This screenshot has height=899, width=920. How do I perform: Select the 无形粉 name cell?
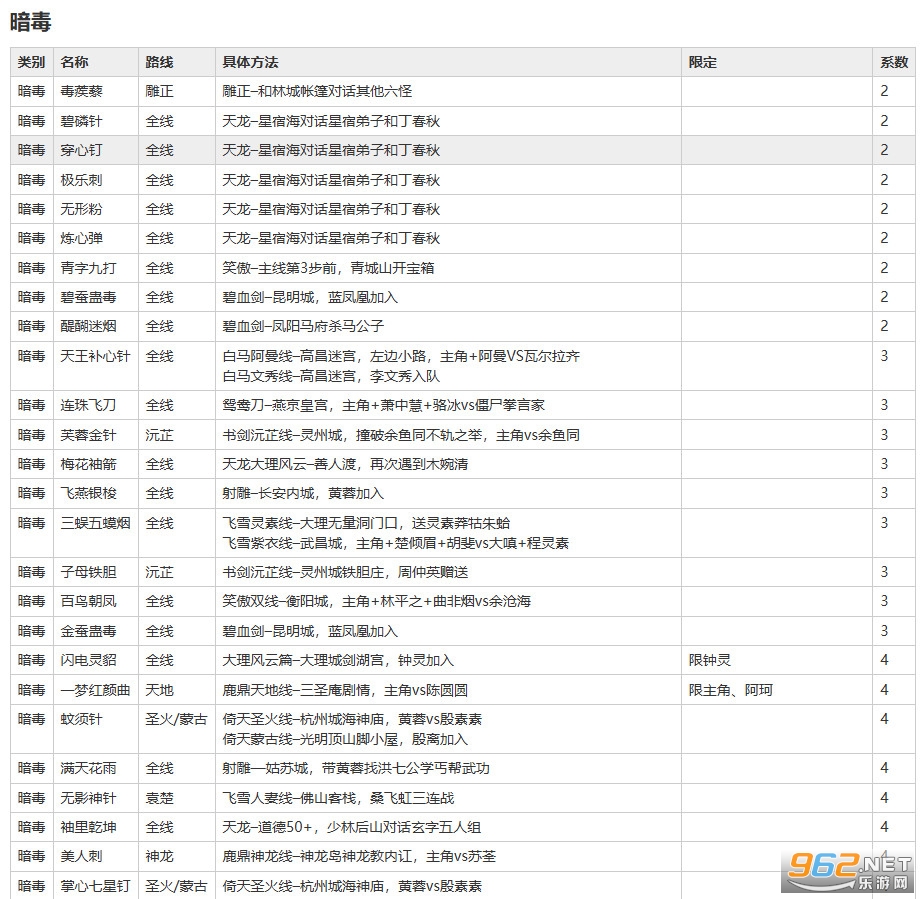pyautogui.click(x=96, y=209)
